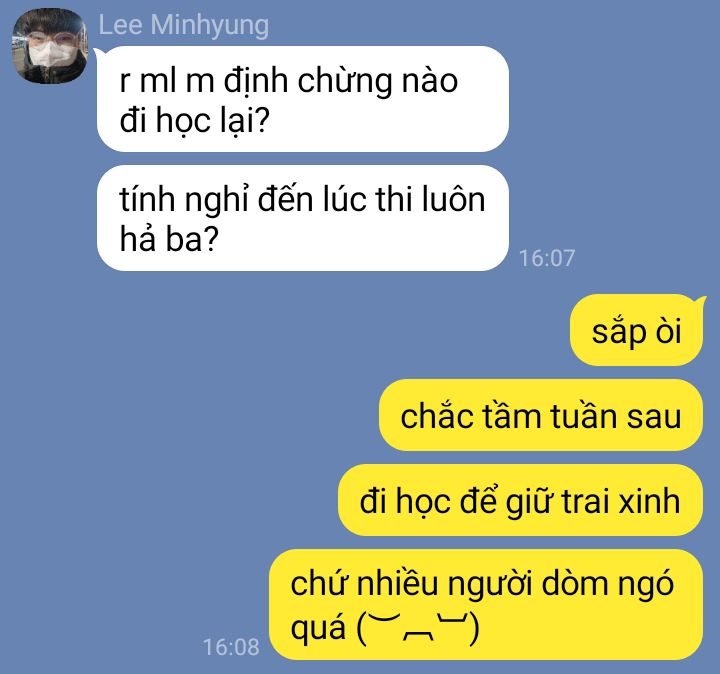The width and height of the screenshot is (720, 674).
Task: Click the 16:07 timestamp
Action: (x=547, y=258)
